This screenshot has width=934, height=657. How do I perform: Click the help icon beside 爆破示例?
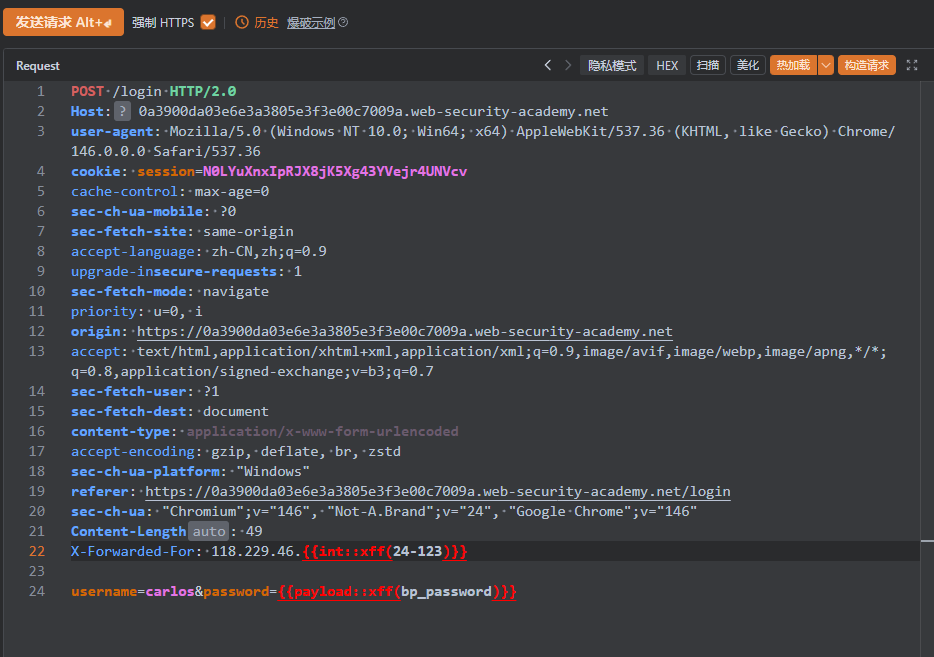343,22
